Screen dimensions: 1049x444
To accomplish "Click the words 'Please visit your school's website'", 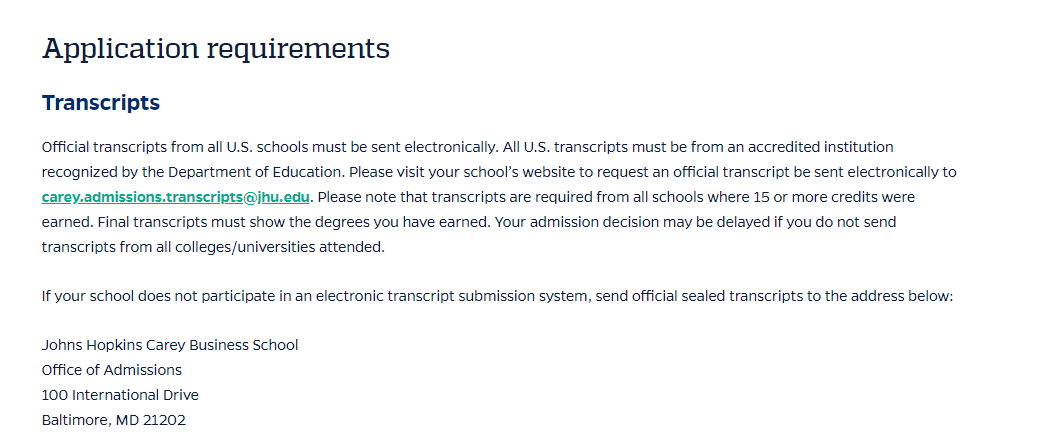I will click(462, 172).
